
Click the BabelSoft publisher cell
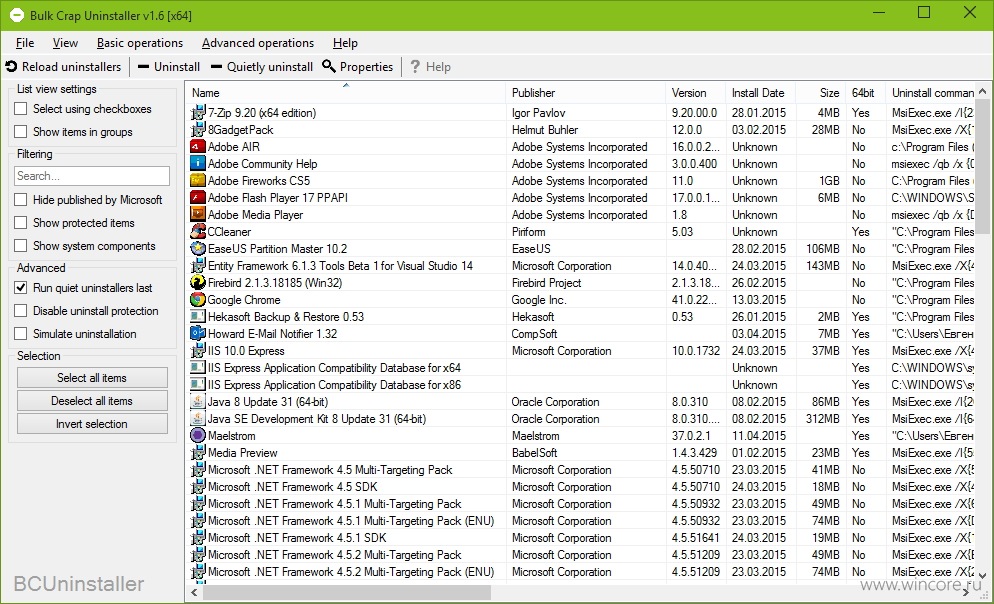pyautogui.click(x=534, y=453)
